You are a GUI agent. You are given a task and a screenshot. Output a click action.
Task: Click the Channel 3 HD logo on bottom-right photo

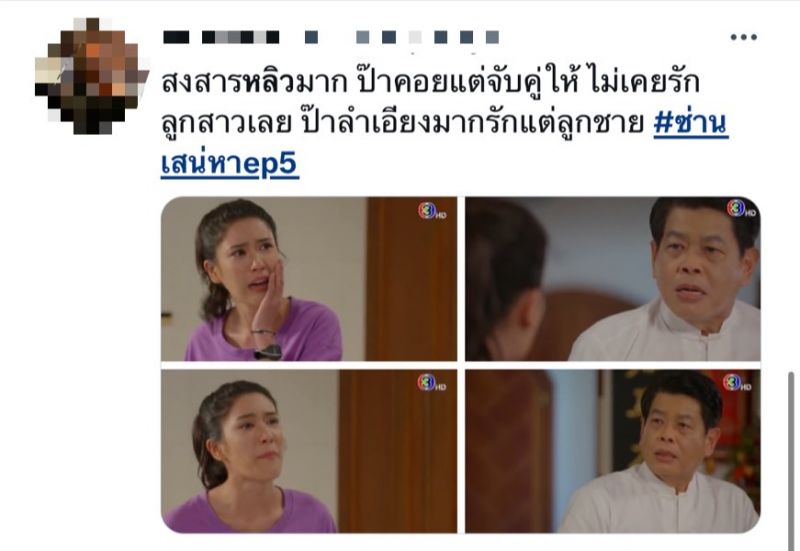736,382
